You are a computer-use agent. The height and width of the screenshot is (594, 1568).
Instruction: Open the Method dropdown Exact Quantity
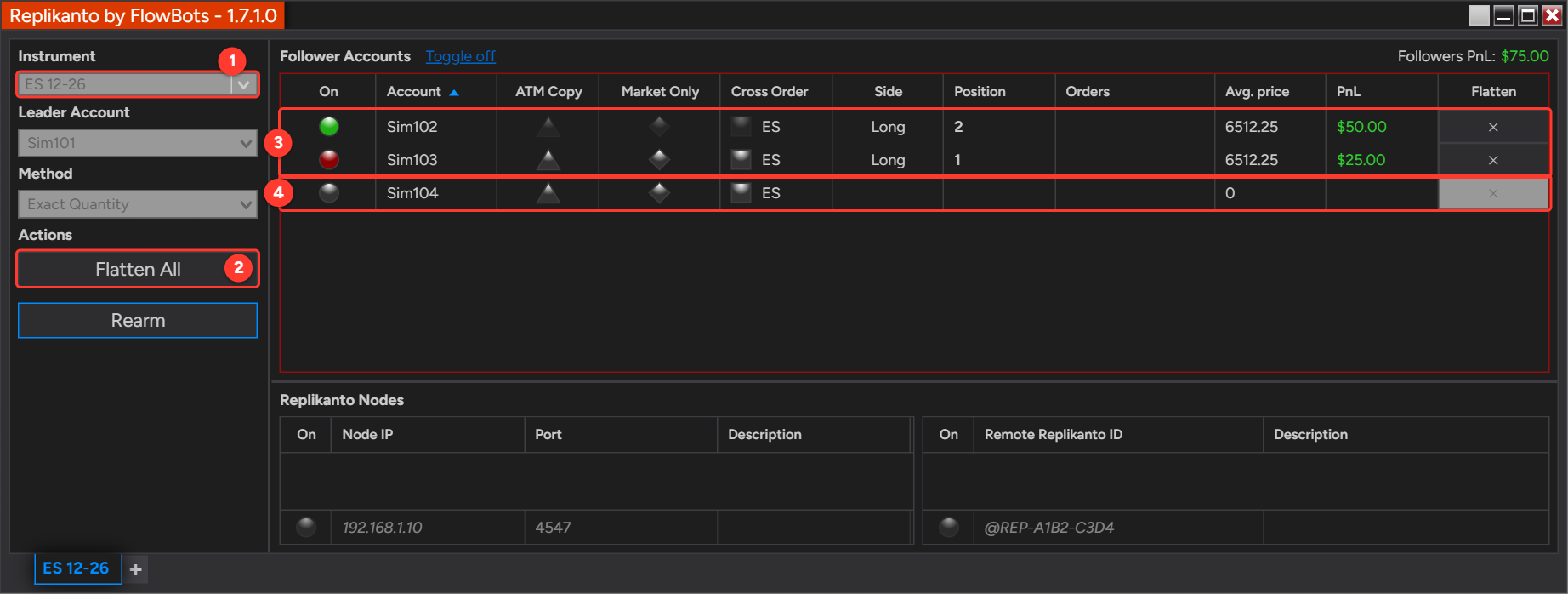(138, 204)
